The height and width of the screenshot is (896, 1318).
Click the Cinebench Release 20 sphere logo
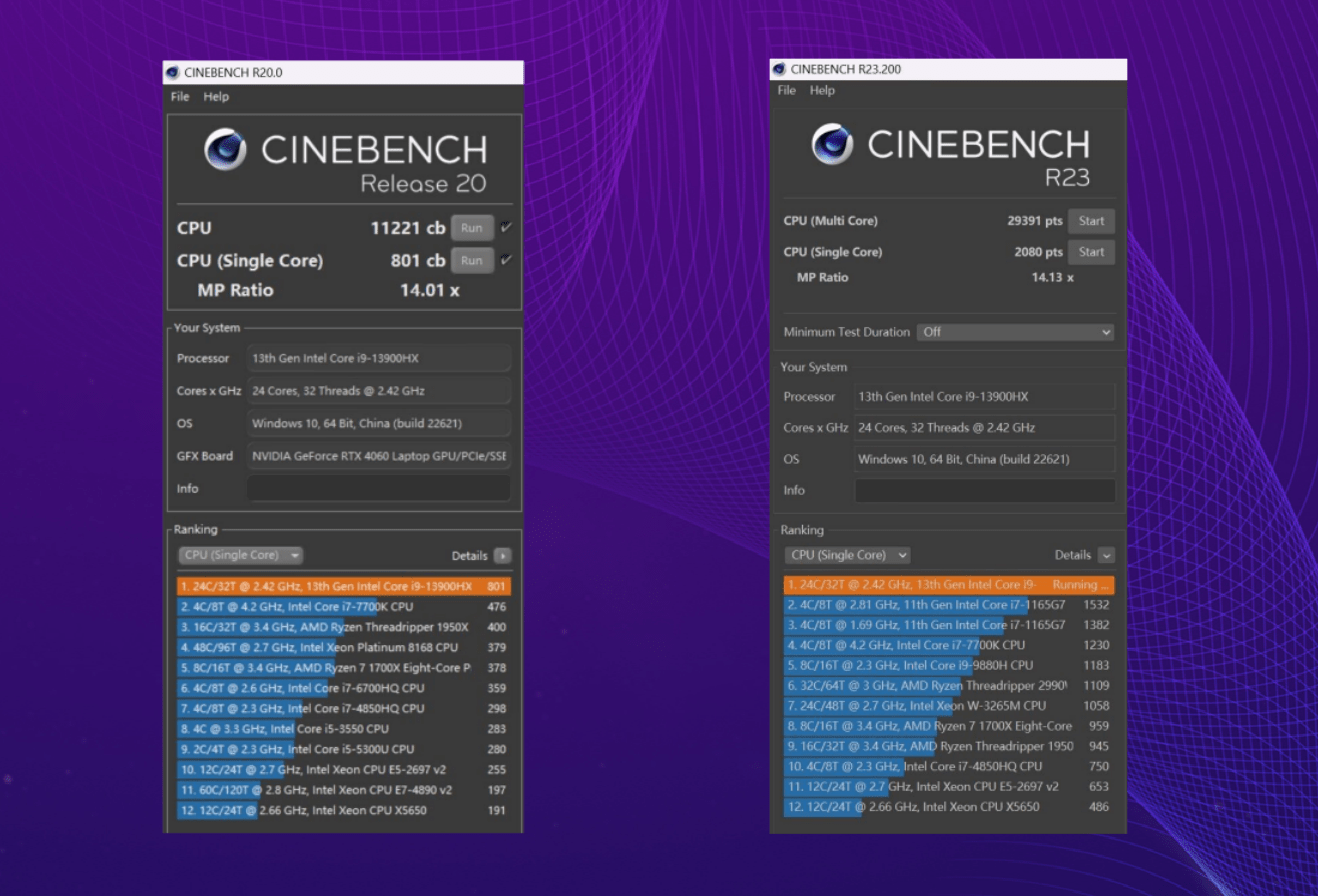pos(225,149)
